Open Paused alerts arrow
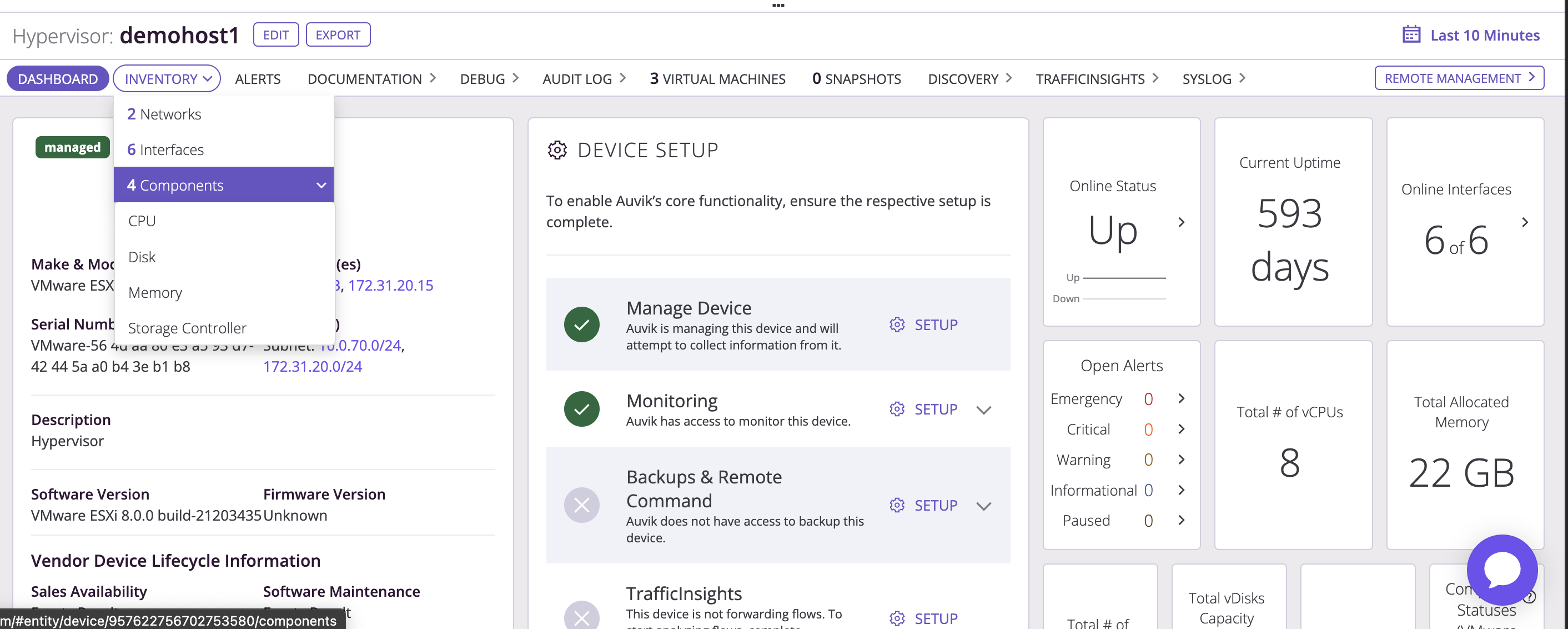Viewport: 1568px width, 629px height. (1182, 520)
